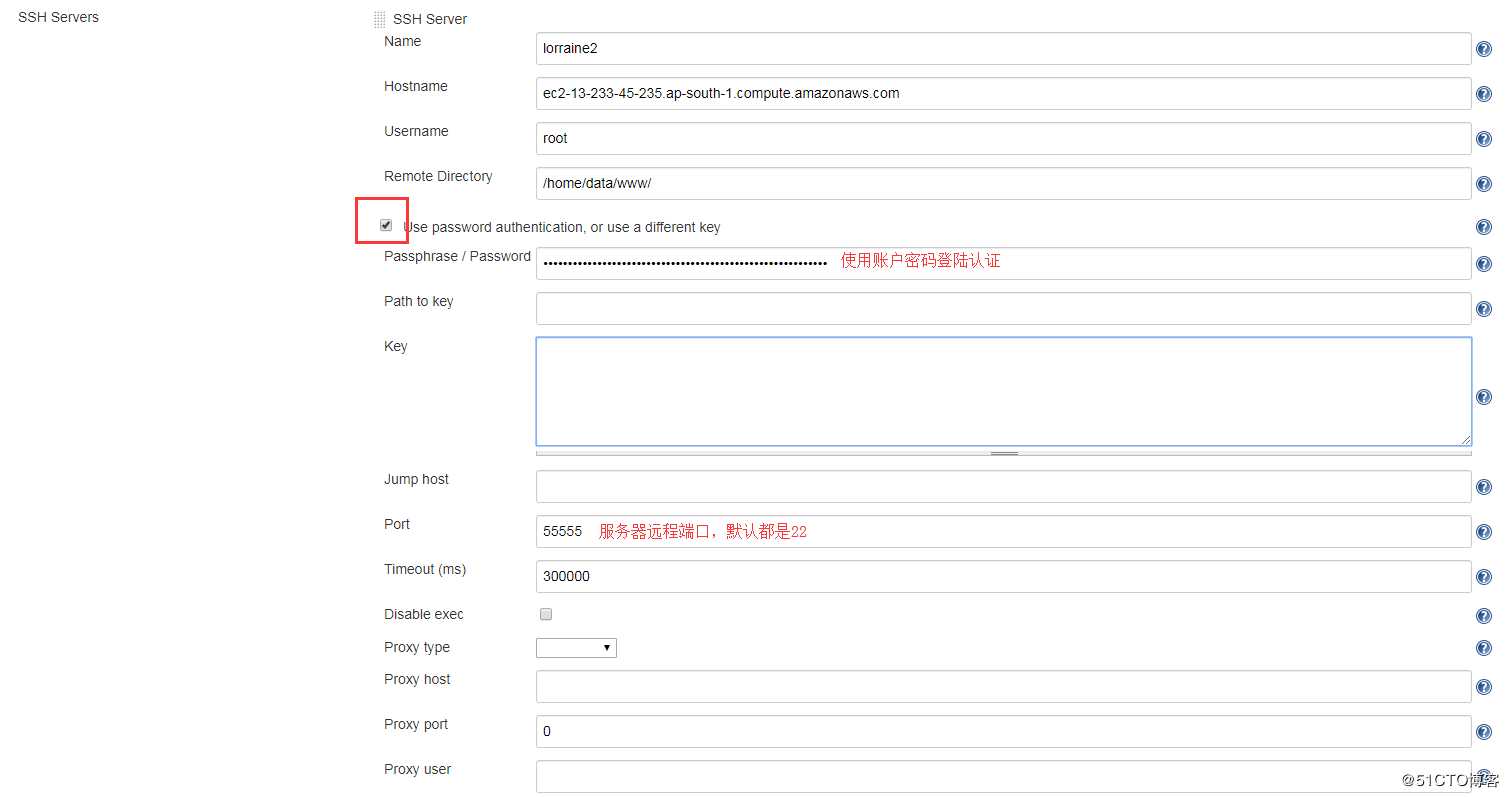1509x797 pixels.
Task: Select the Timeout field showing 300000
Action: point(1003,576)
